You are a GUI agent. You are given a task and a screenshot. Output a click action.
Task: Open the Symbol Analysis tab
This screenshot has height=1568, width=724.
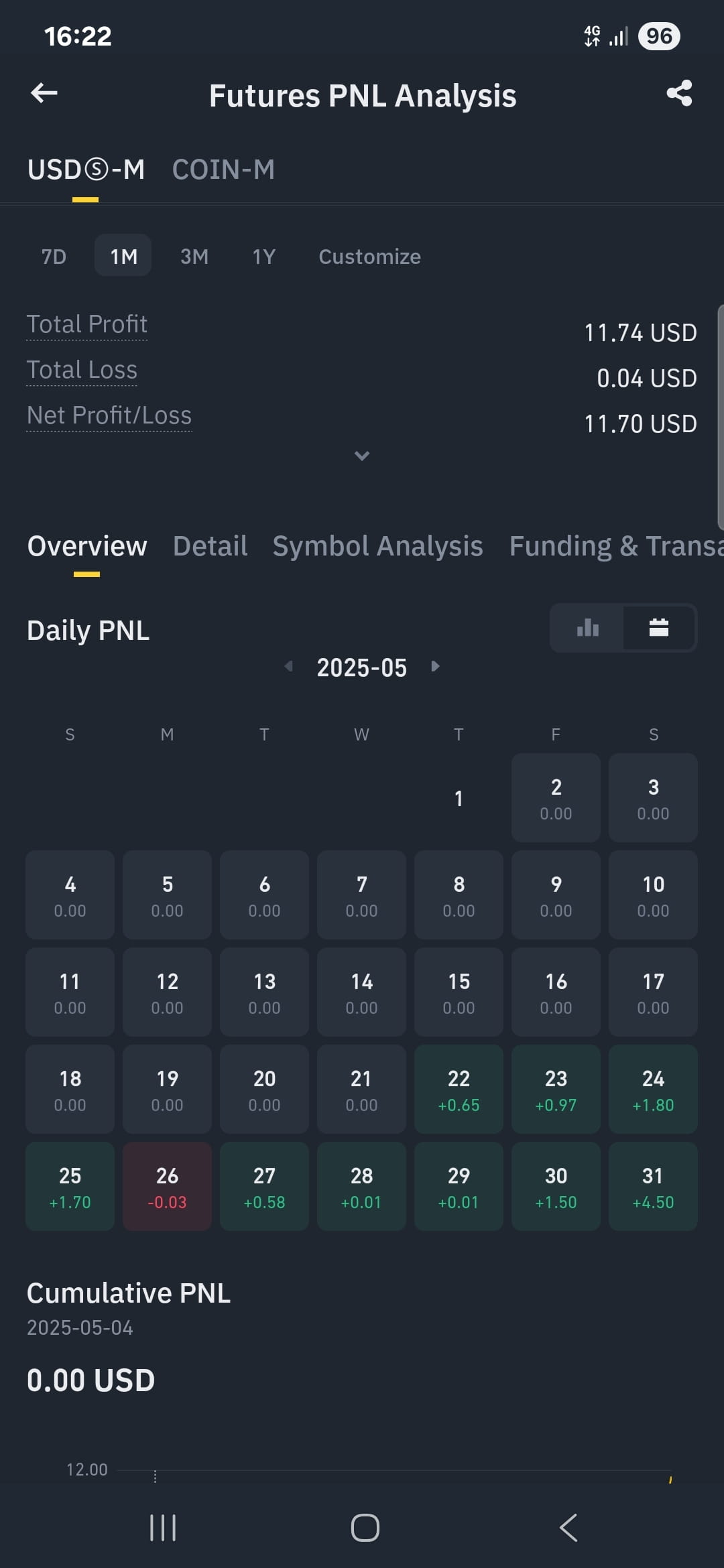pyautogui.click(x=377, y=546)
